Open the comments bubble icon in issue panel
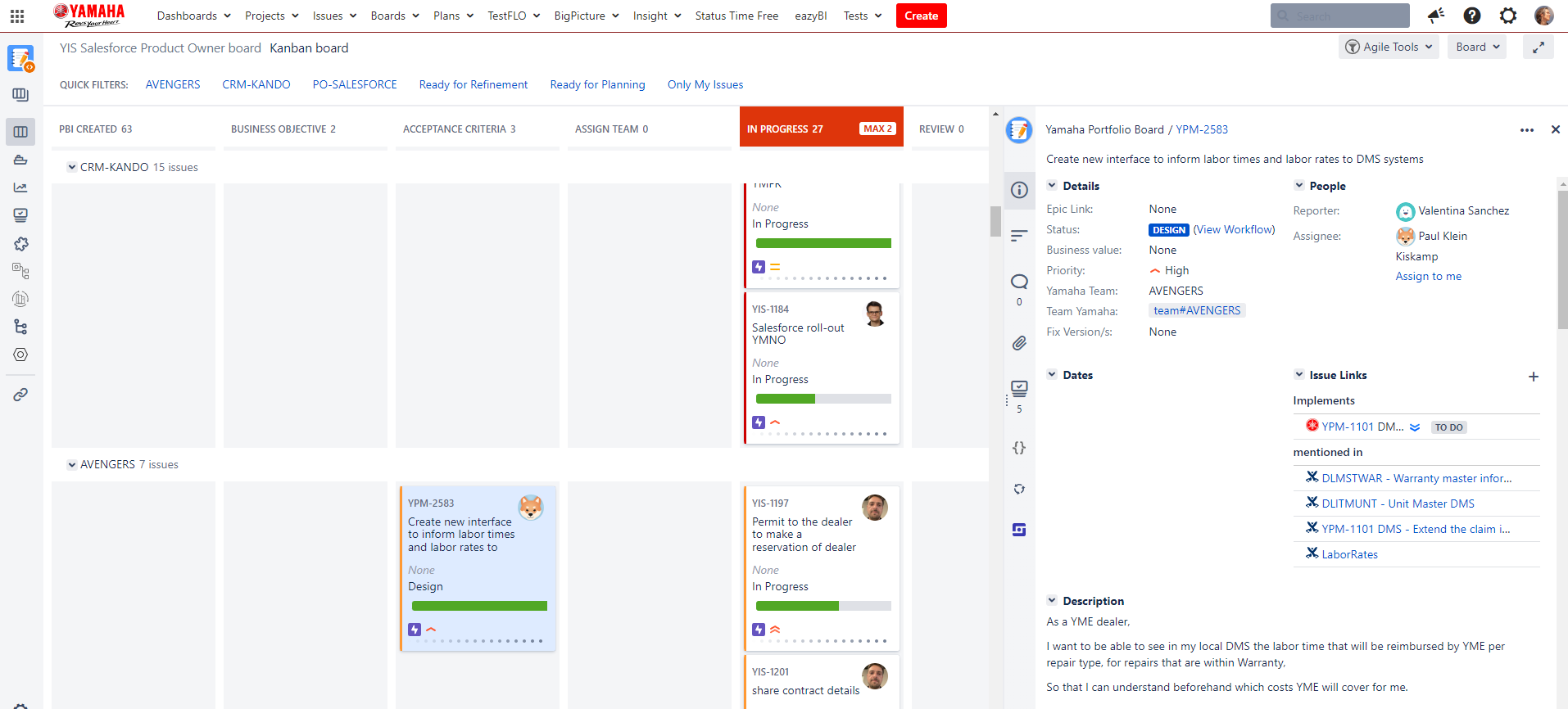The height and width of the screenshot is (709, 1568). [1019, 282]
